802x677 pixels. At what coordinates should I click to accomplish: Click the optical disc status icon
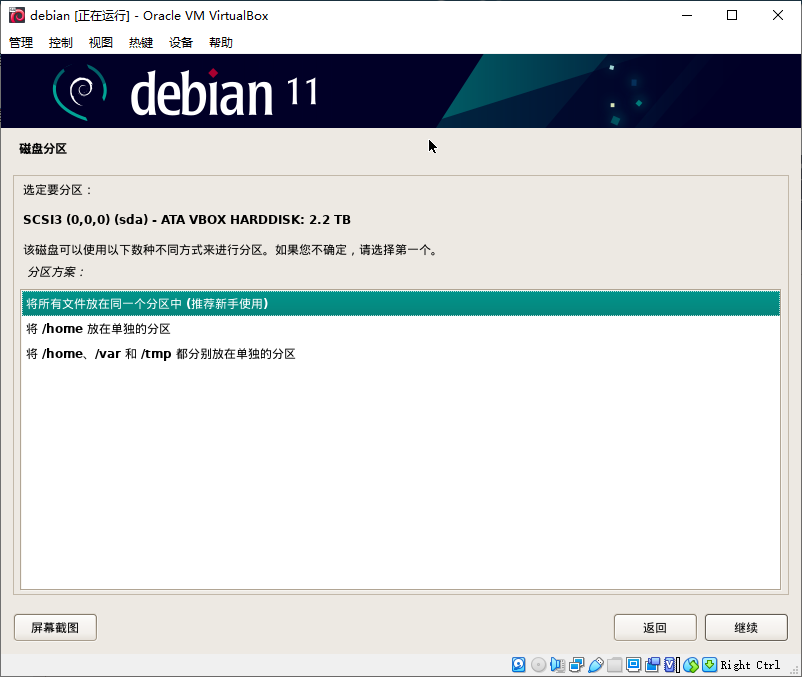pos(538,665)
